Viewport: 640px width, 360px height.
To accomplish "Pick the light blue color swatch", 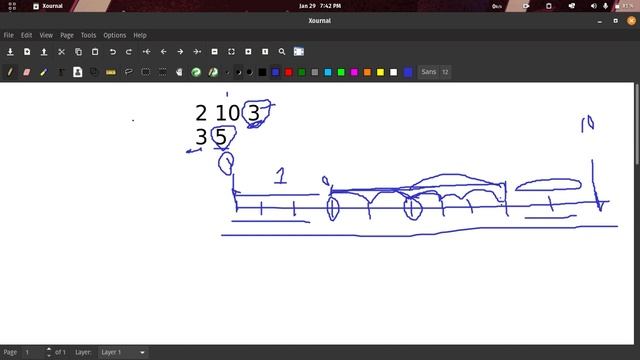I will pos(328,72).
